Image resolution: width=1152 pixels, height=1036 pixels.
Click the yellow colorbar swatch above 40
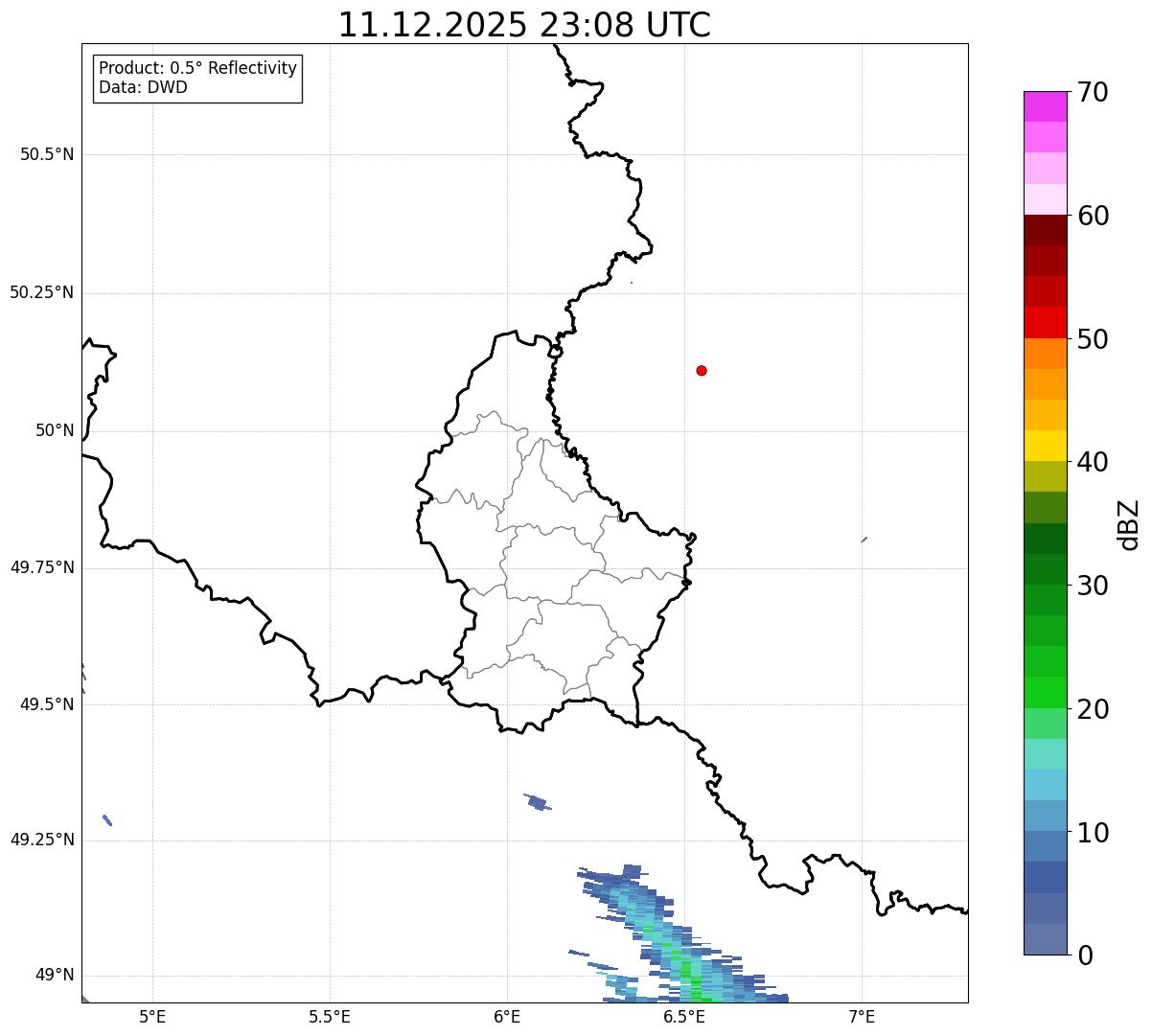pos(1045,446)
